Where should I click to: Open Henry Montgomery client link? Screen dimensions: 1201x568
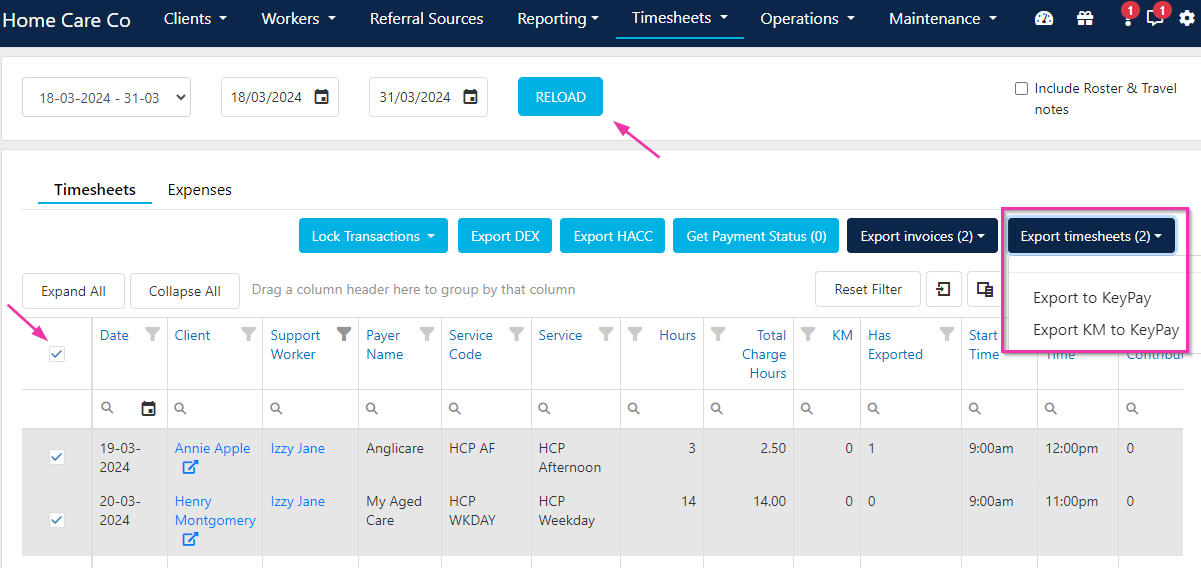point(215,510)
